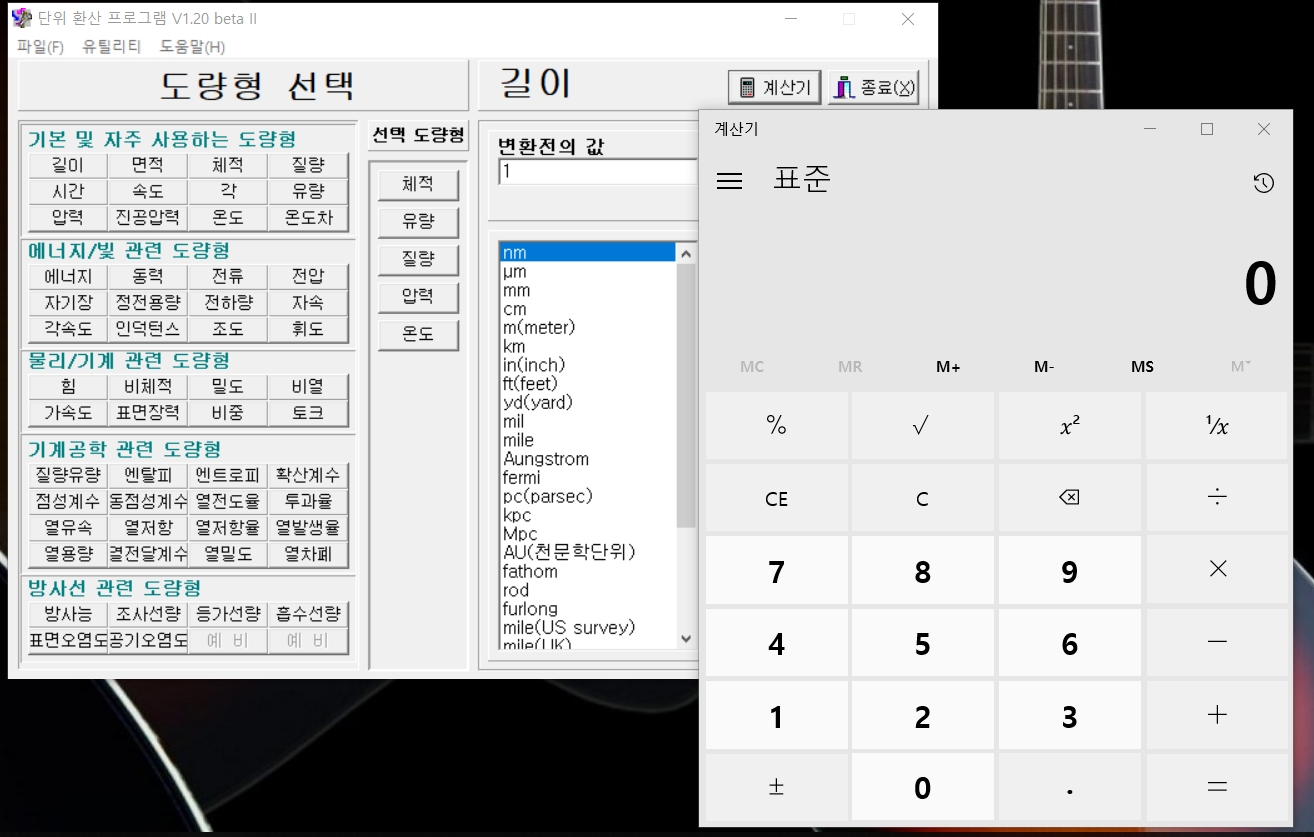
Task: Click the decimal point key
Action: pos(1069,787)
